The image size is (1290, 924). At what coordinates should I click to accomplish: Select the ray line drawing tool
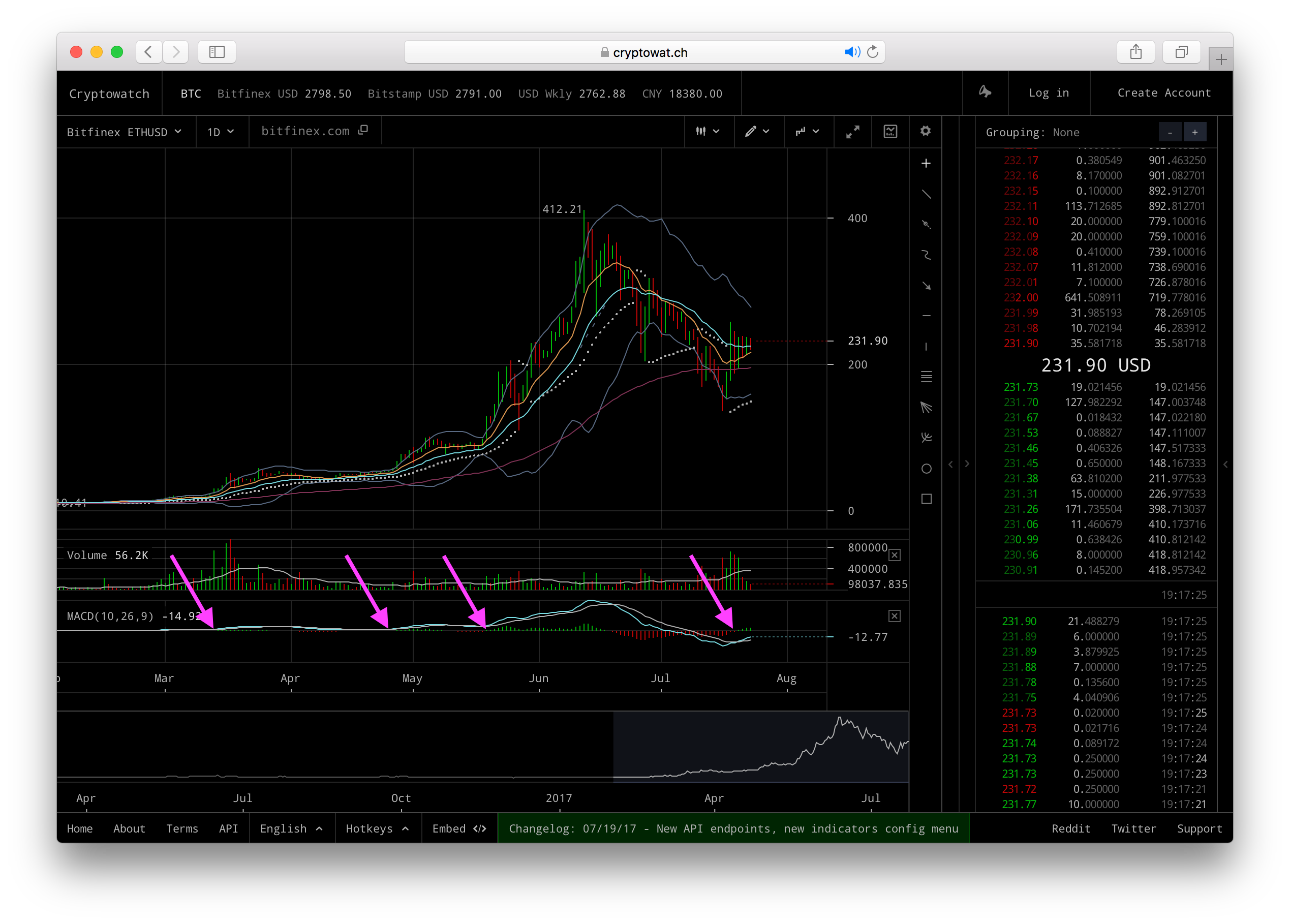click(x=926, y=225)
